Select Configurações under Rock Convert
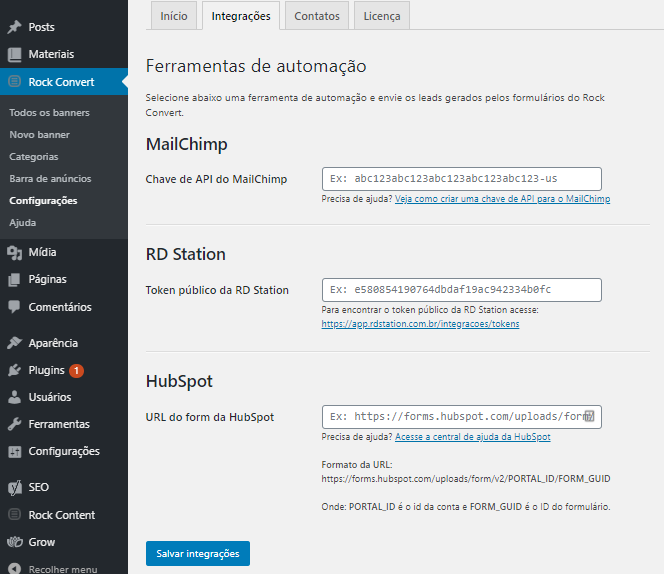 (43, 201)
